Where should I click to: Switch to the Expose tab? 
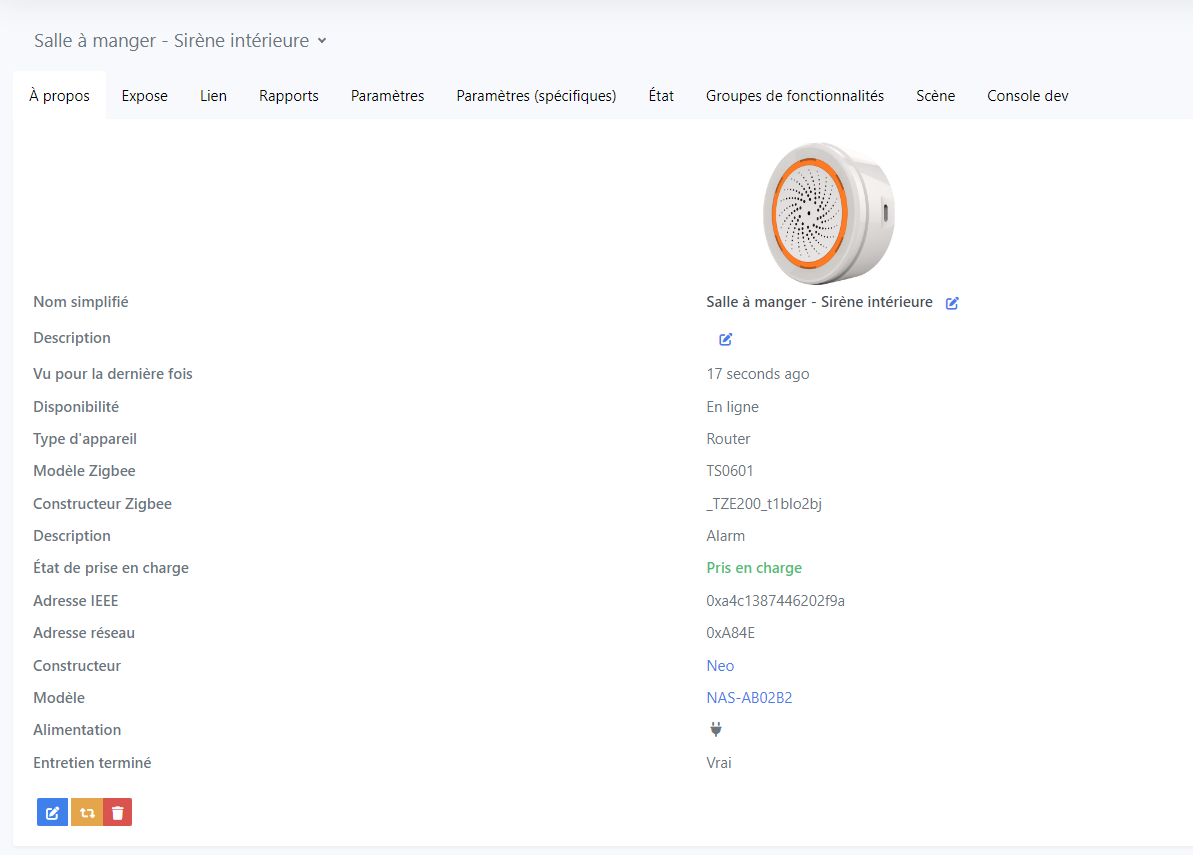point(144,96)
